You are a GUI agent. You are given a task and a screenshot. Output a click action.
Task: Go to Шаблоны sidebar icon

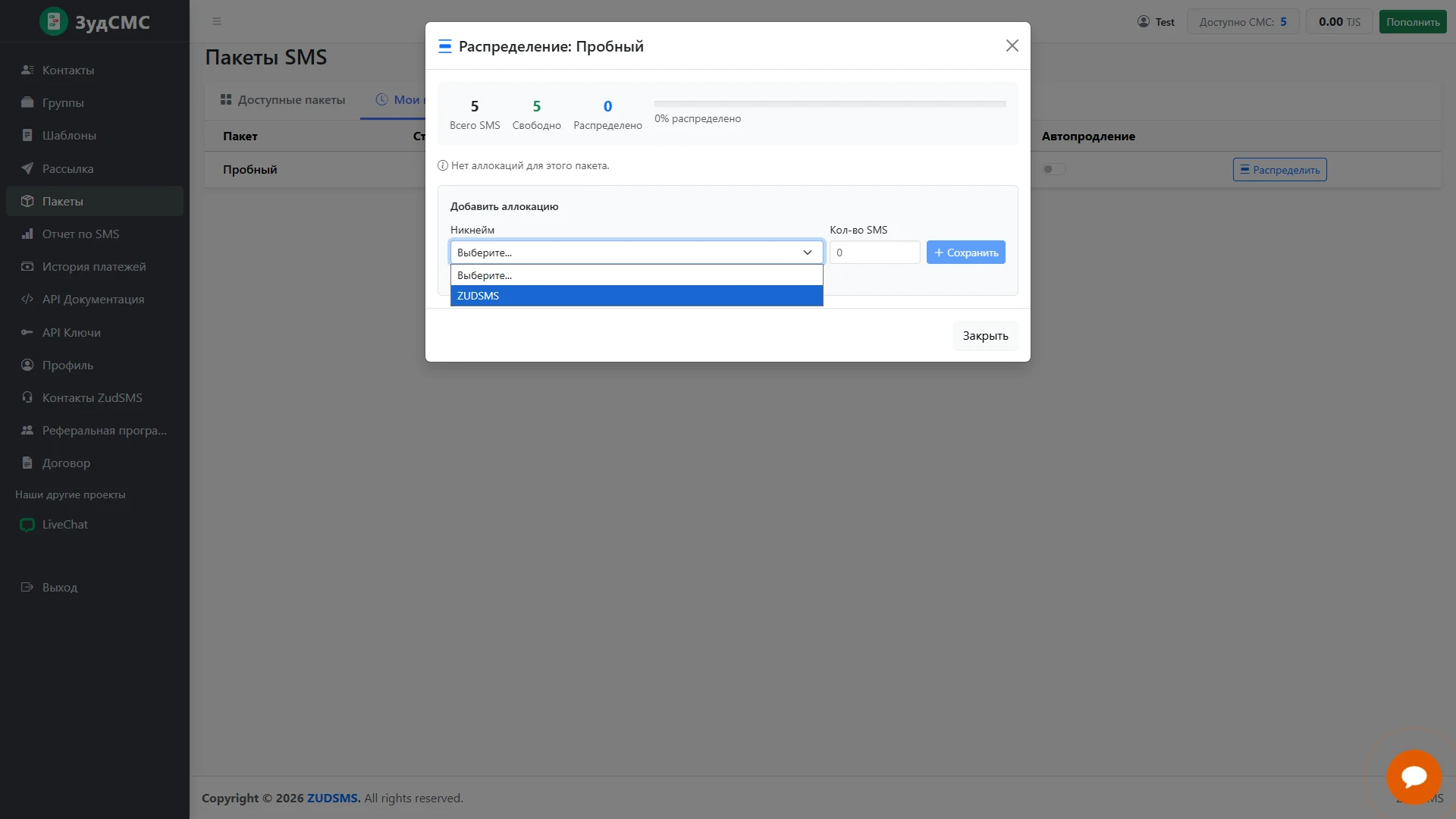pos(27,135)
